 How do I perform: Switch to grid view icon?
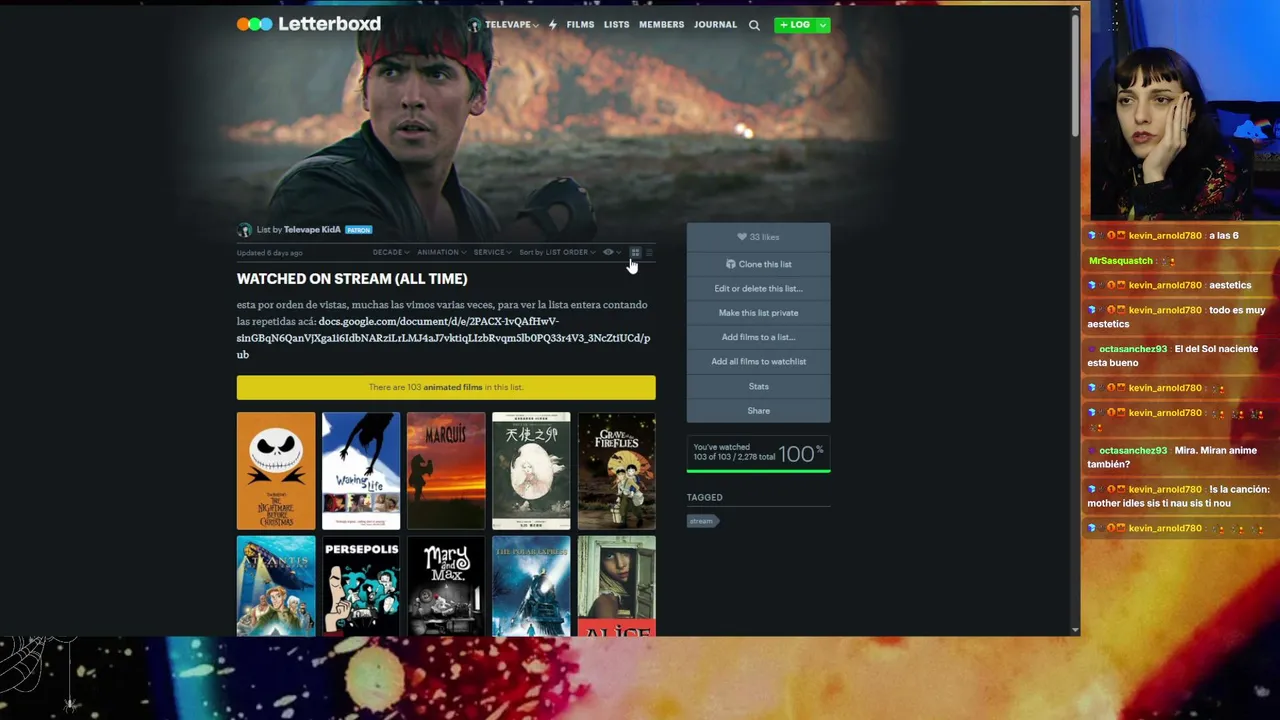(x=635, y=253)
